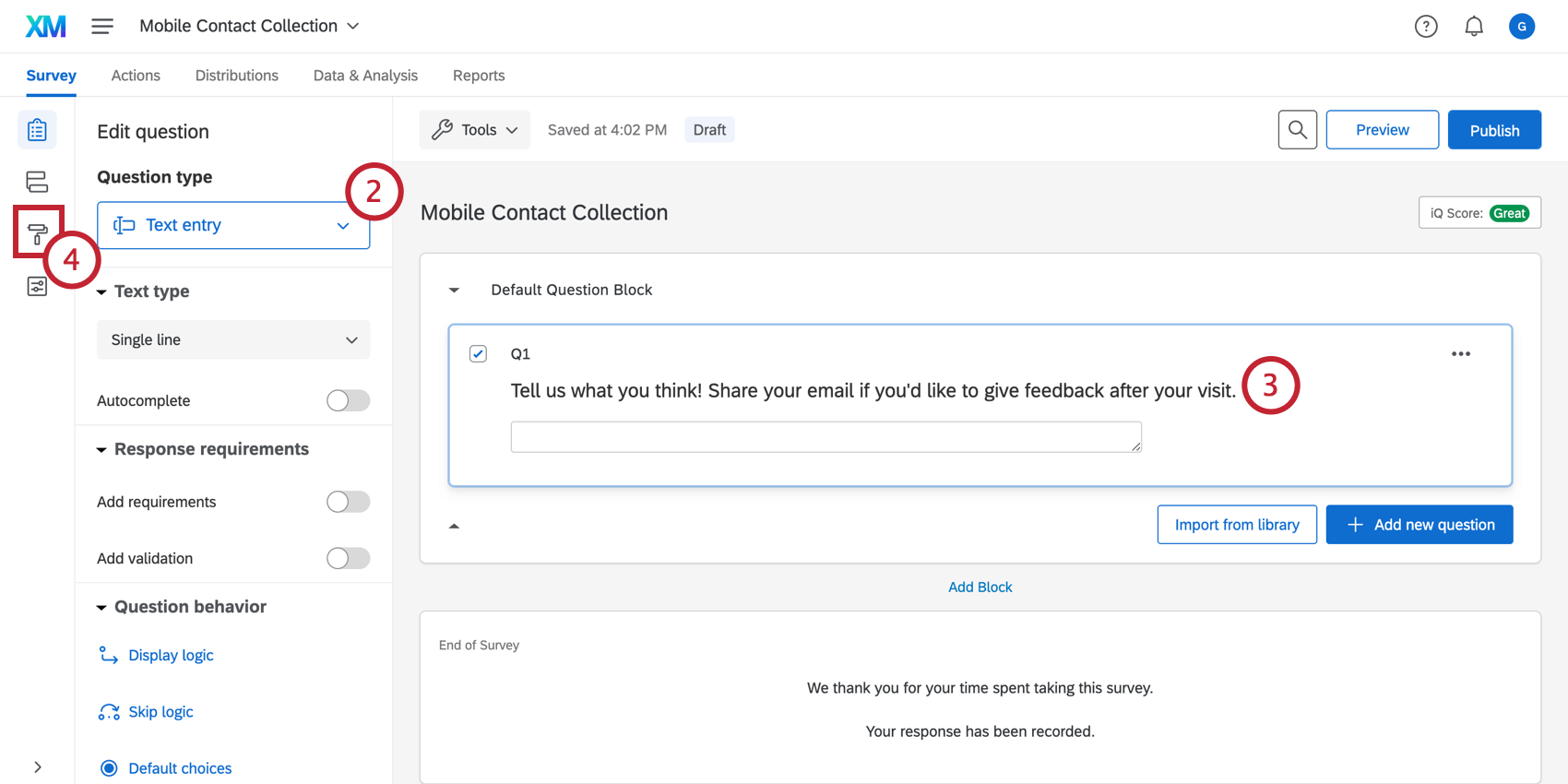Image resolution: width=1568 pixels, height=784 pixels.
Task: Click the Publish button
Action: [1494, 130]
